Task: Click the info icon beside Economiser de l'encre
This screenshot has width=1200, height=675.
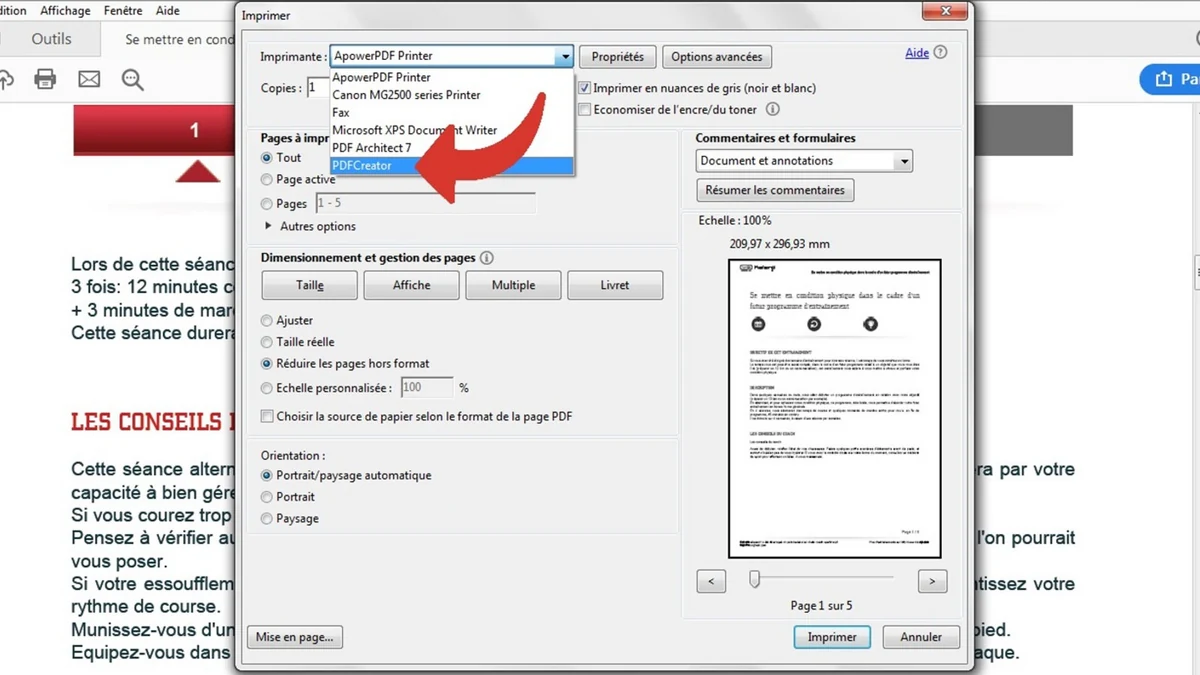Action: pyautogui.click(x=772, y=110)
